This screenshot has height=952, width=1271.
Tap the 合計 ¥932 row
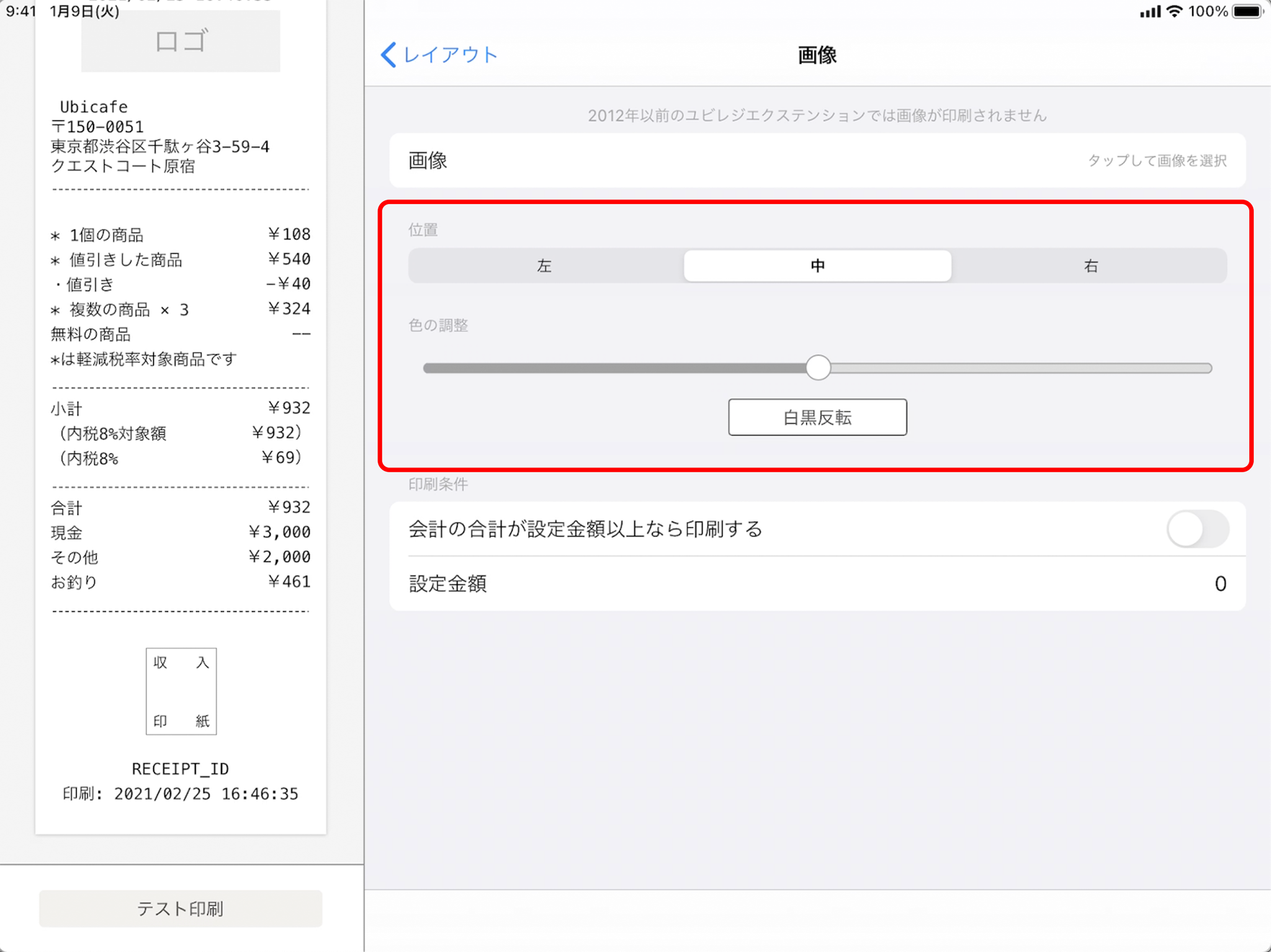click(181, 508)
